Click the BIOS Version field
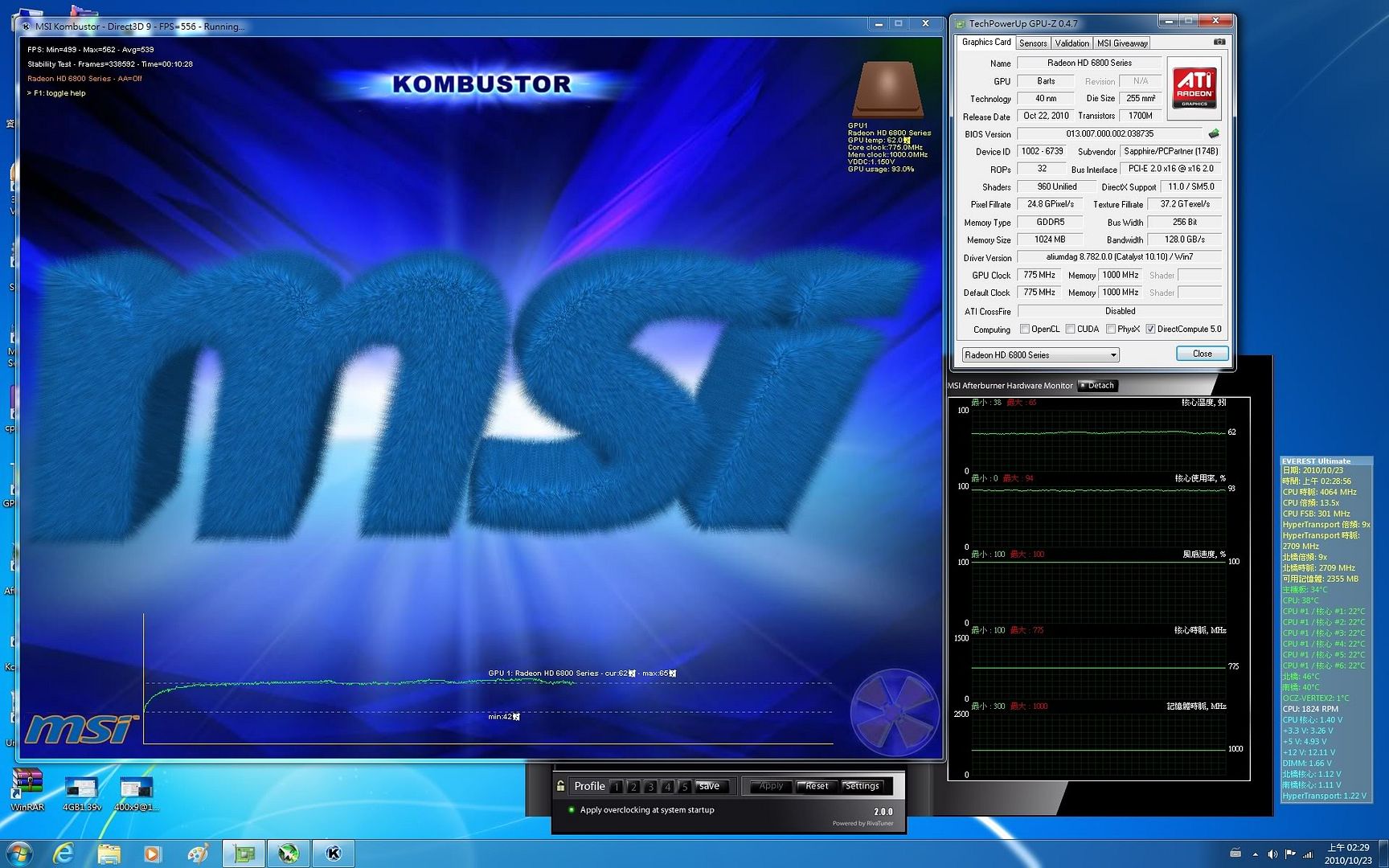Screen dimensions: 1389x868 coord(1109,134)
